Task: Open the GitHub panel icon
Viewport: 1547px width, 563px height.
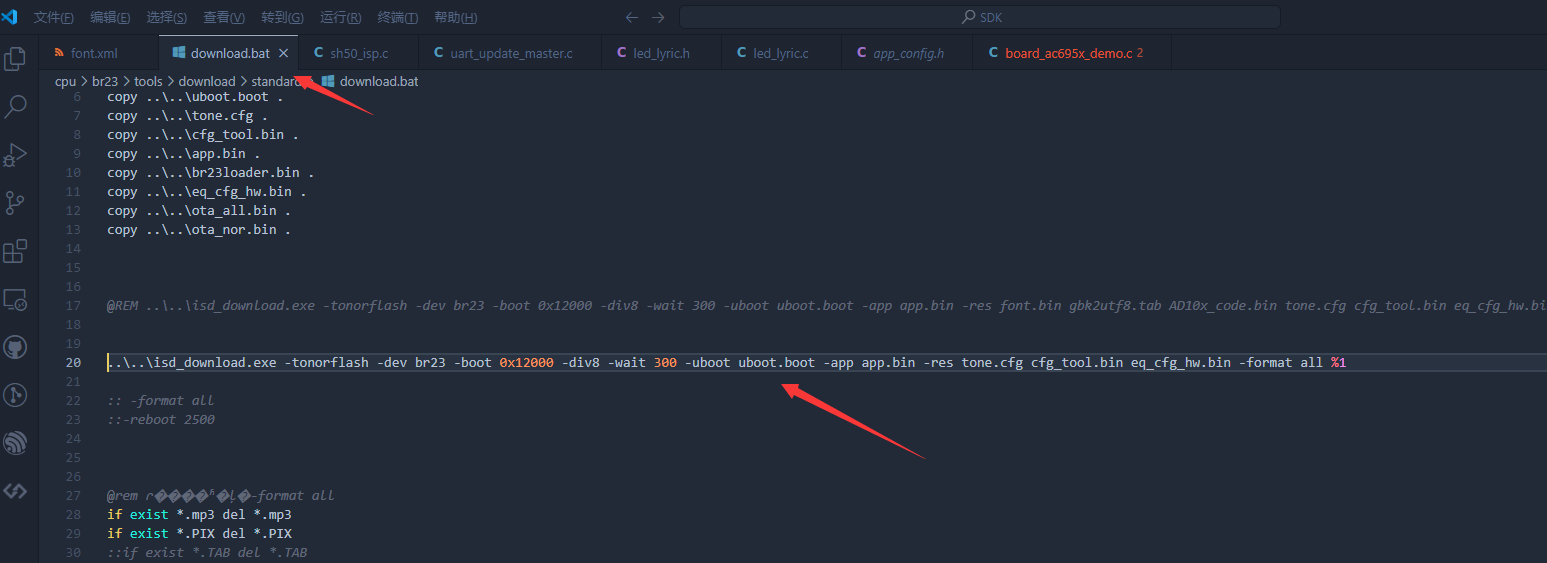Action: pyautogui.click(x=15, y=347)
